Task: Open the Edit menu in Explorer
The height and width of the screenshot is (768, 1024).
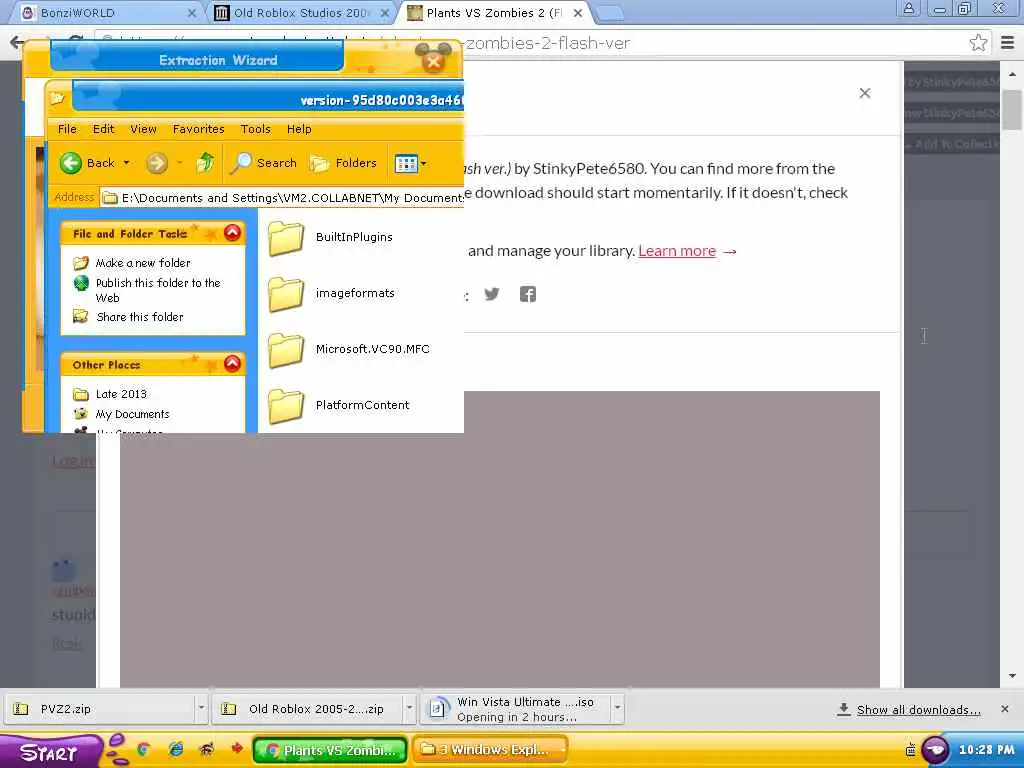Action: [103, 129]
